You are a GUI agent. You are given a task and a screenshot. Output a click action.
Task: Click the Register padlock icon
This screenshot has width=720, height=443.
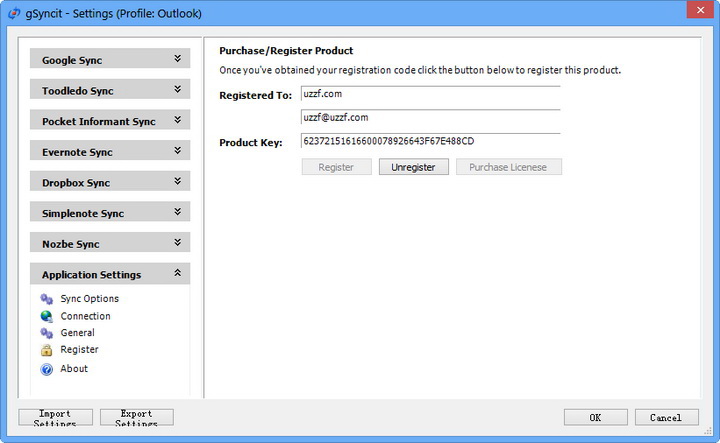[x=46, y=350]
